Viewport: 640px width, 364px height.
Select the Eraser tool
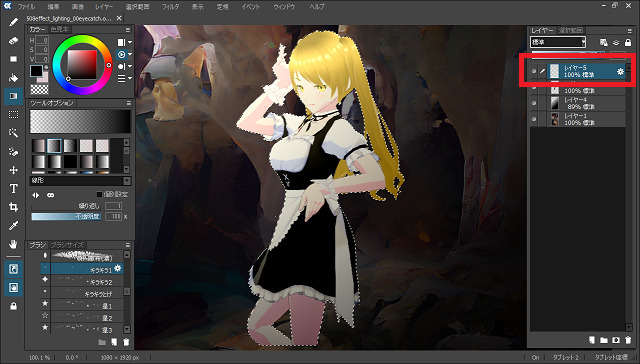point(13,41)
